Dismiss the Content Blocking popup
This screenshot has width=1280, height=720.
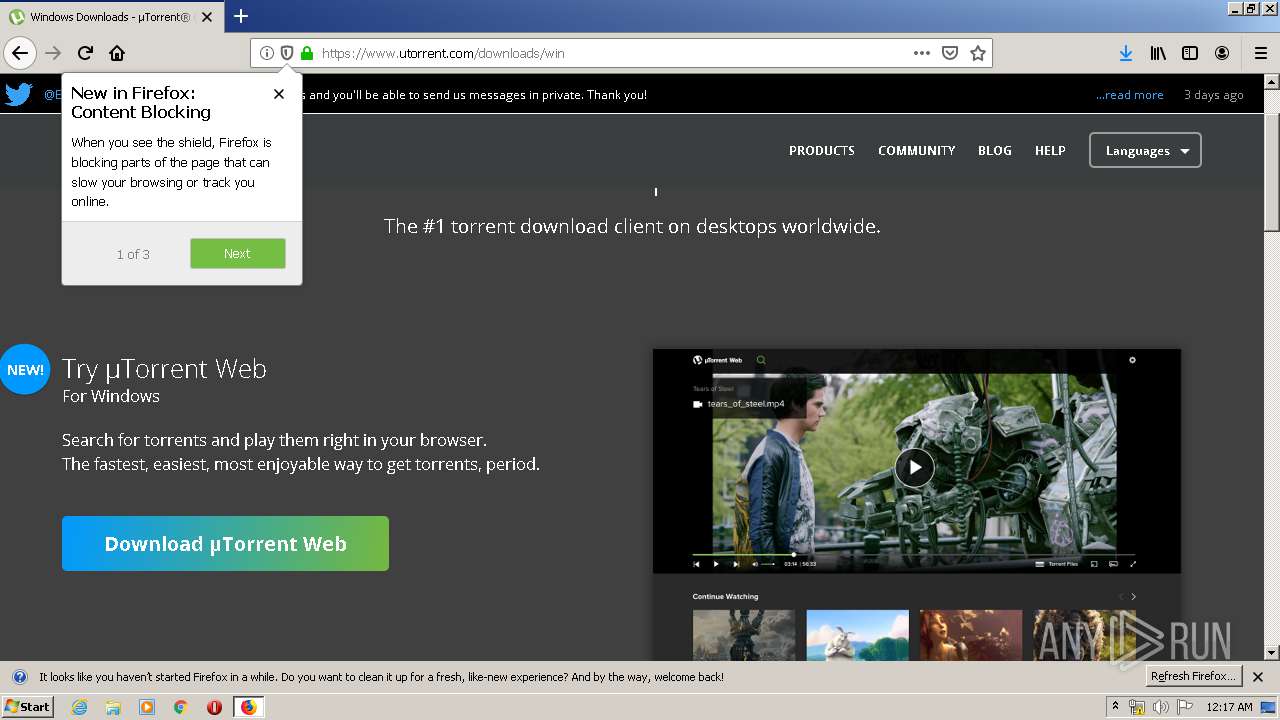coord(279,94)
